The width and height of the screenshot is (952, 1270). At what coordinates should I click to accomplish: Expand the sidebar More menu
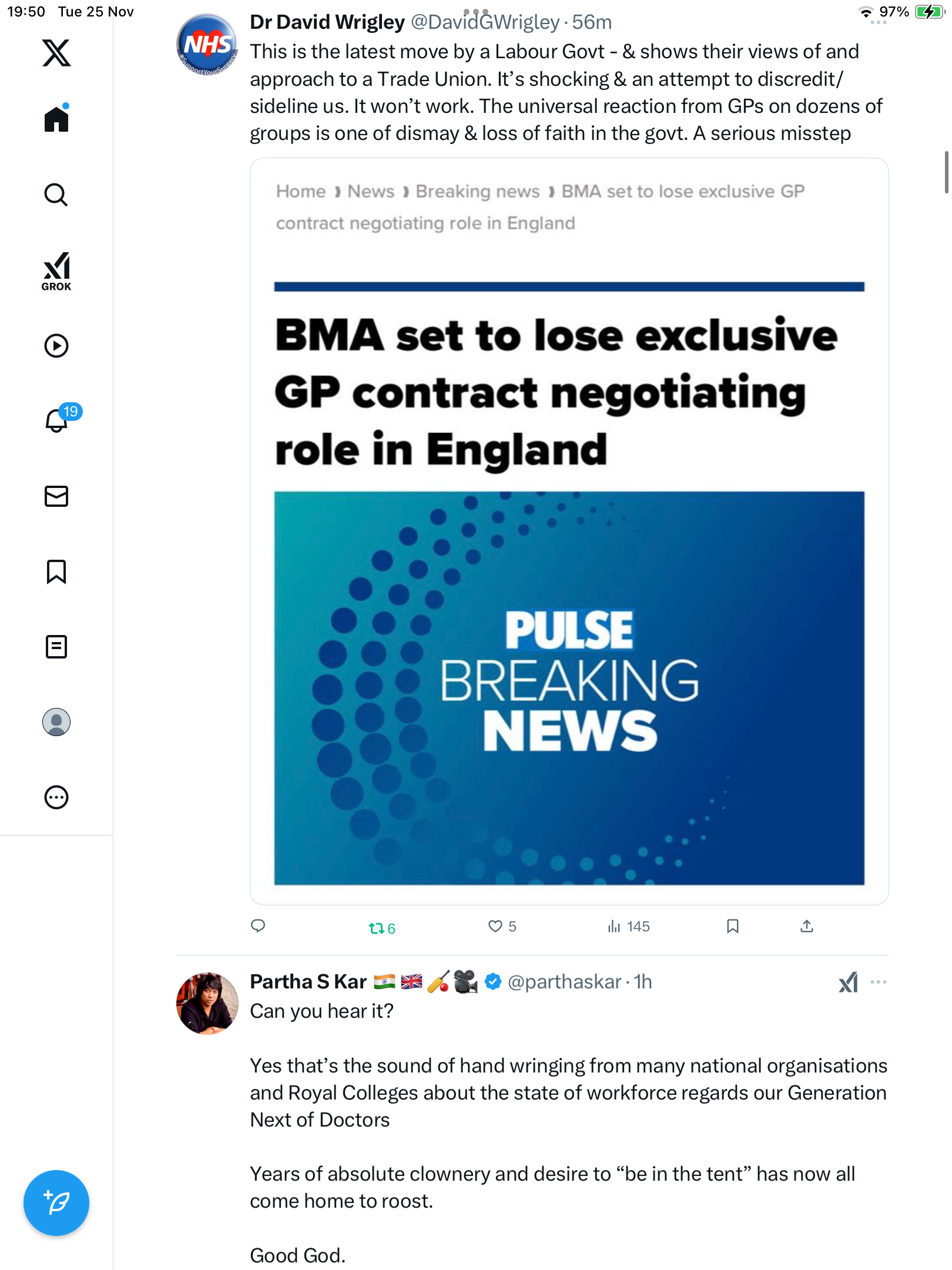(56, 797)
